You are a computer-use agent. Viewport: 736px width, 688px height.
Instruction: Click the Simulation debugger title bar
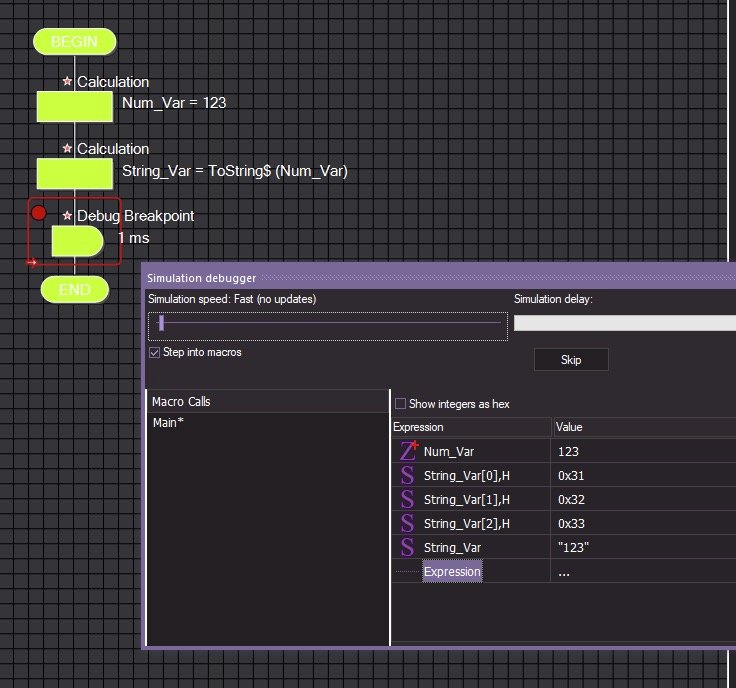pos(440,278)
